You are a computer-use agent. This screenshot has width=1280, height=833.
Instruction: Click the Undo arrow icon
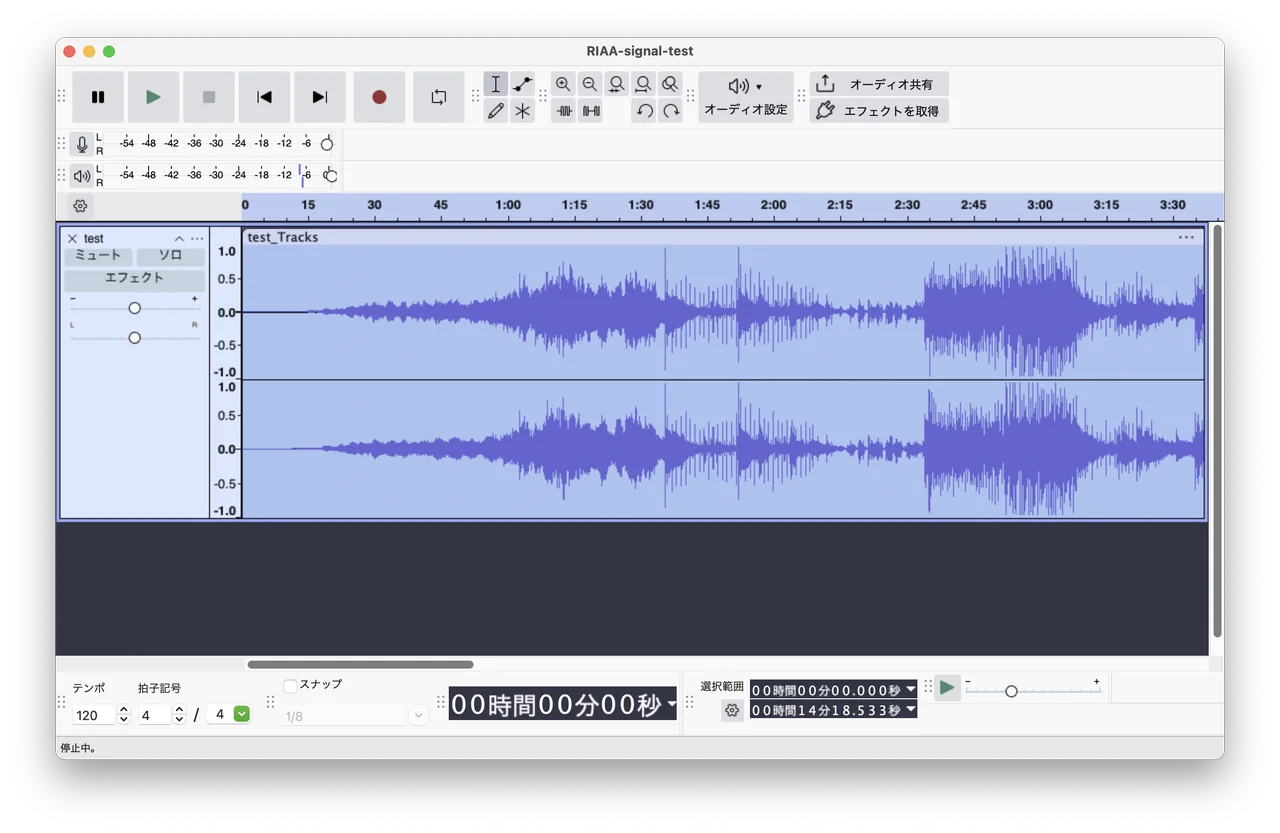coord(644,111)
